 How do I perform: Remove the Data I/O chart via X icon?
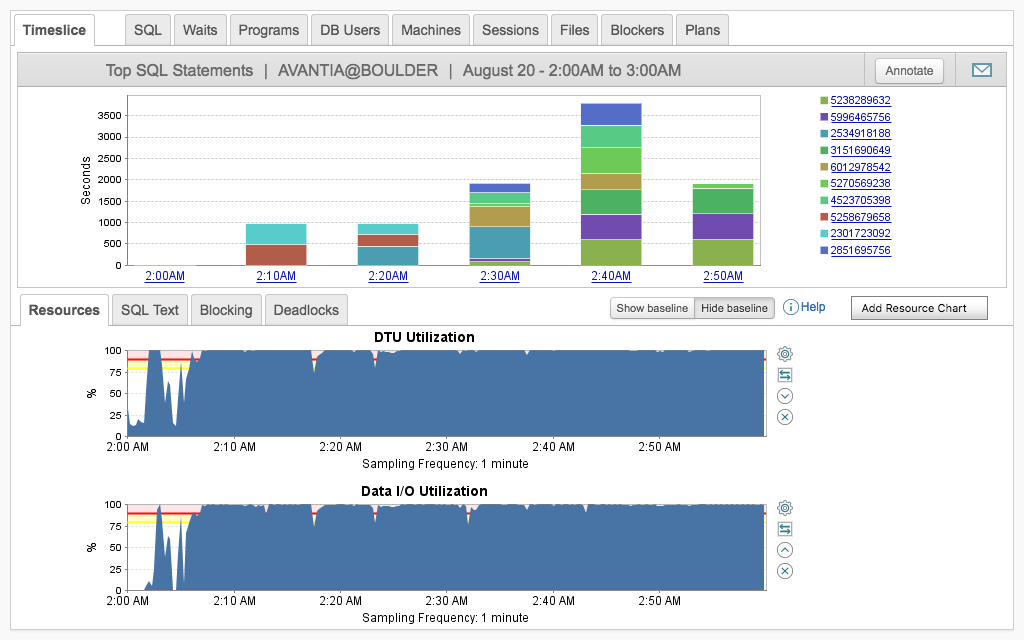(x=784, y=571)
